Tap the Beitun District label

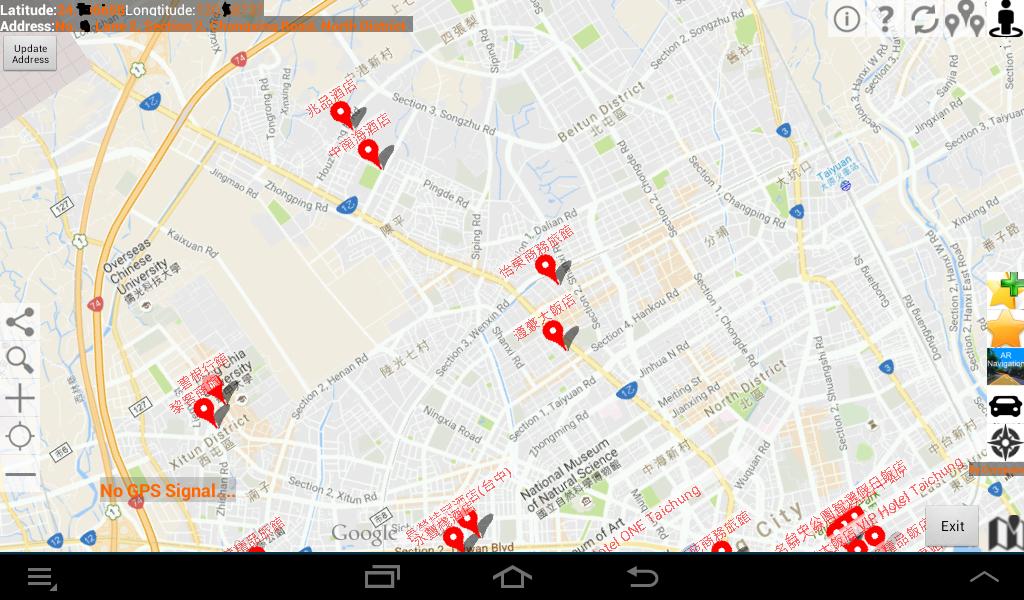(x=601, y=112)
